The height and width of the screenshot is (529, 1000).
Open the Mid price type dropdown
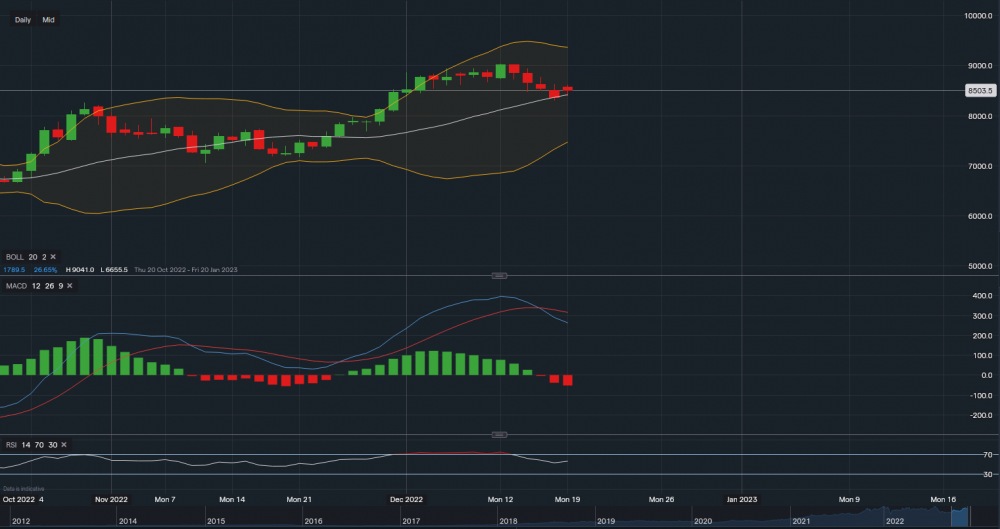coord(48,19)
